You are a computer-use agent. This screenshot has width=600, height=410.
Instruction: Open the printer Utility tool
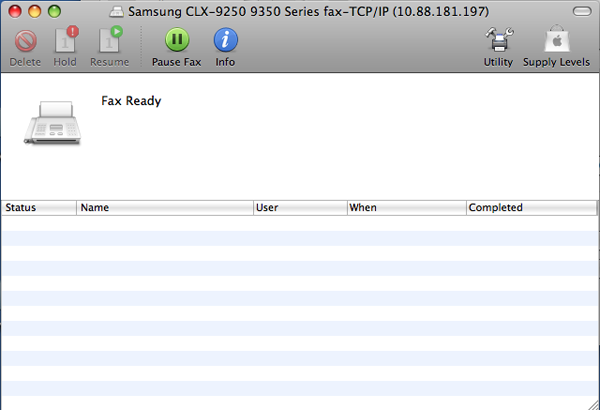point(499,39)
